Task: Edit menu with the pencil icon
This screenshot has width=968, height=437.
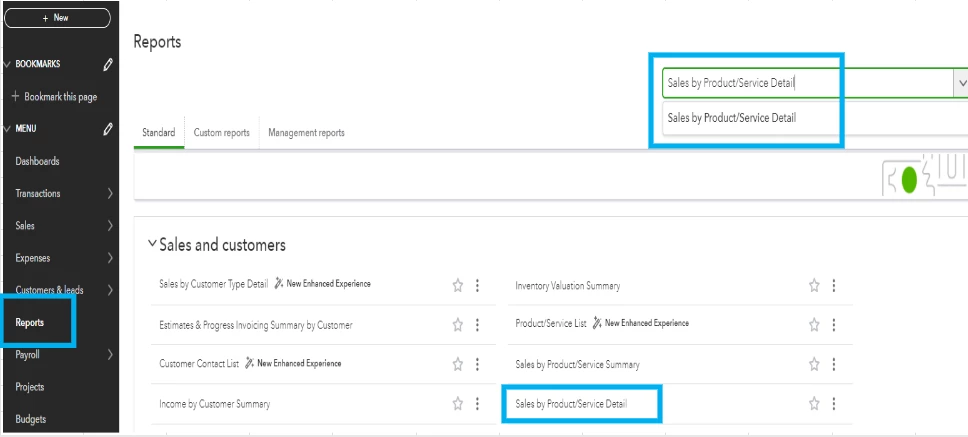Action: 108,129
